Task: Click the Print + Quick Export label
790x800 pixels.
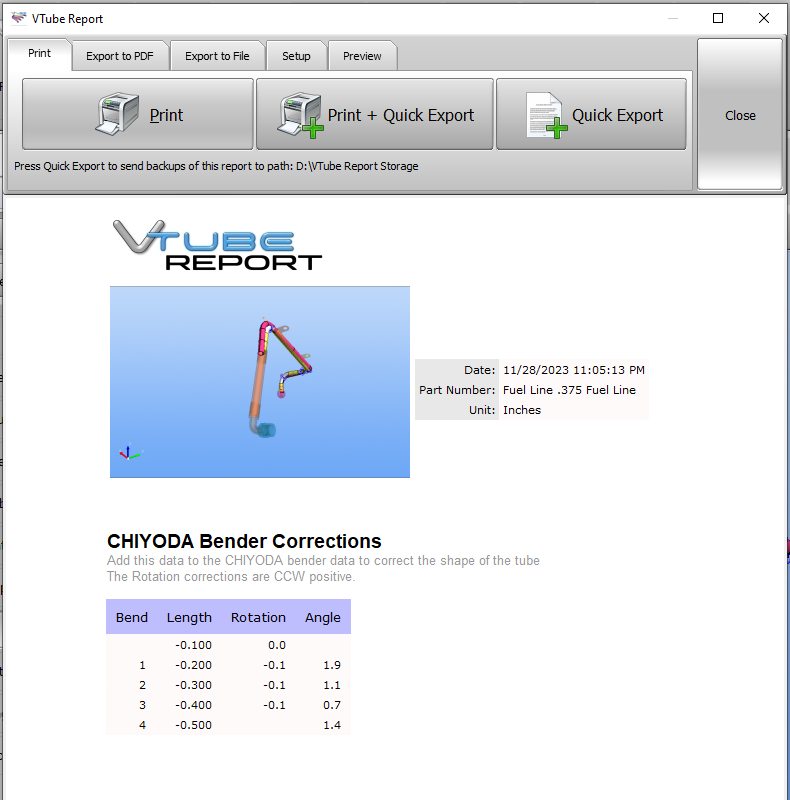Action: 401,115
